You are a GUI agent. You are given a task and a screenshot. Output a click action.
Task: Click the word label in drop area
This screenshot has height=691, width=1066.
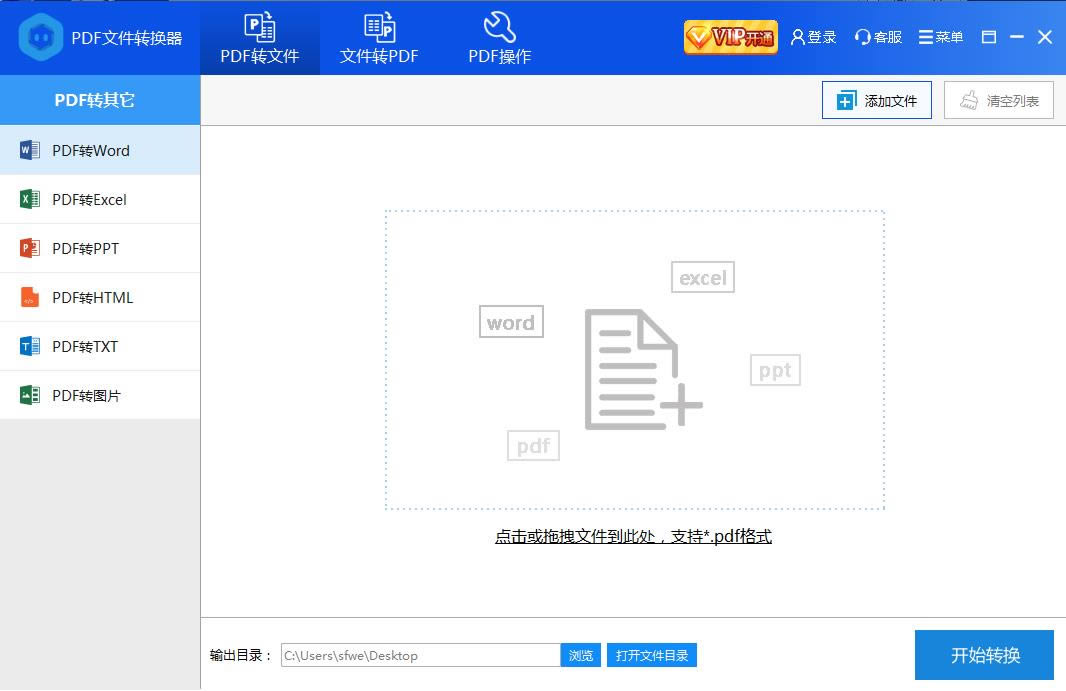coord(511,322)
